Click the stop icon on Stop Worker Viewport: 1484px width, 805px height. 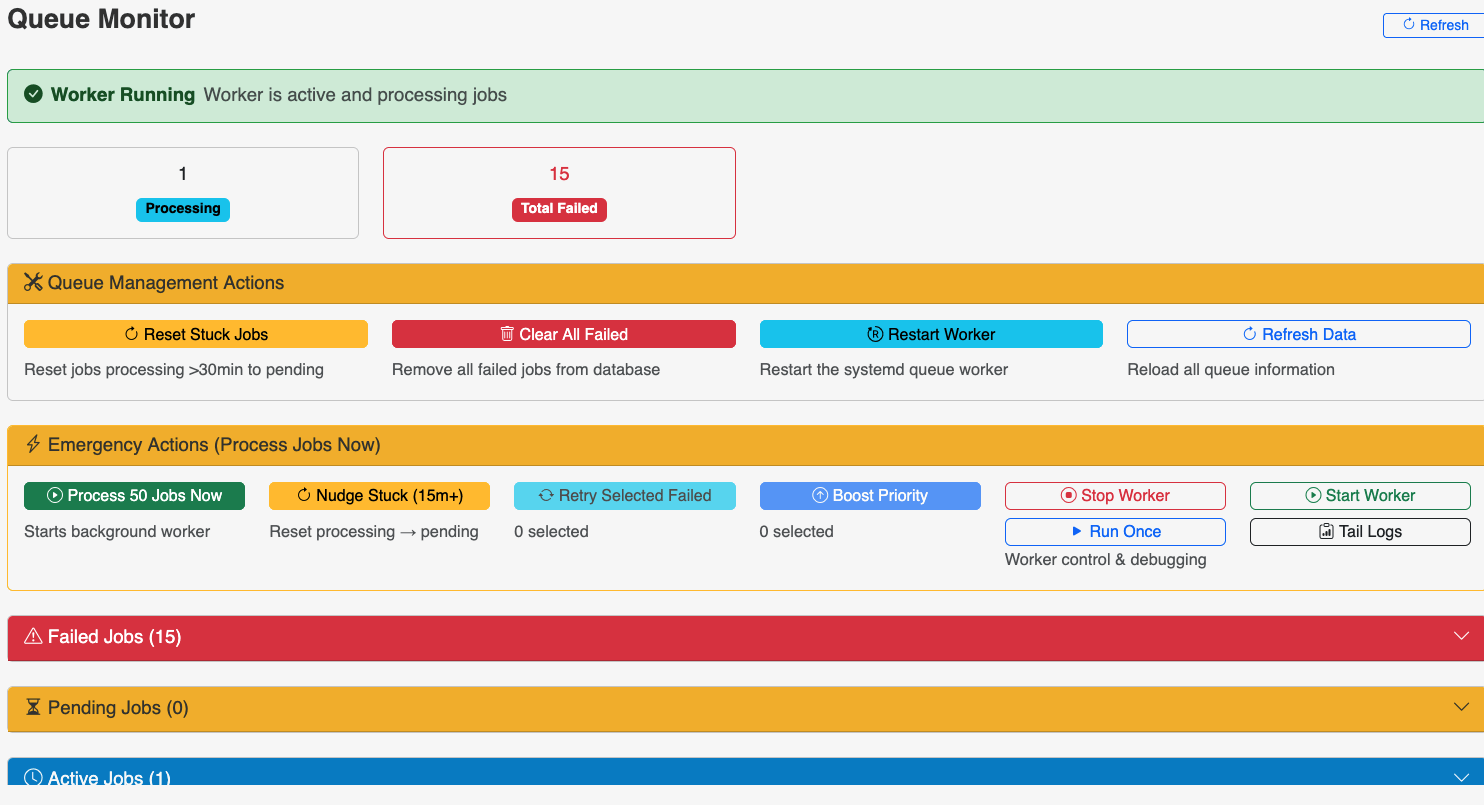tap(1068, 496)
